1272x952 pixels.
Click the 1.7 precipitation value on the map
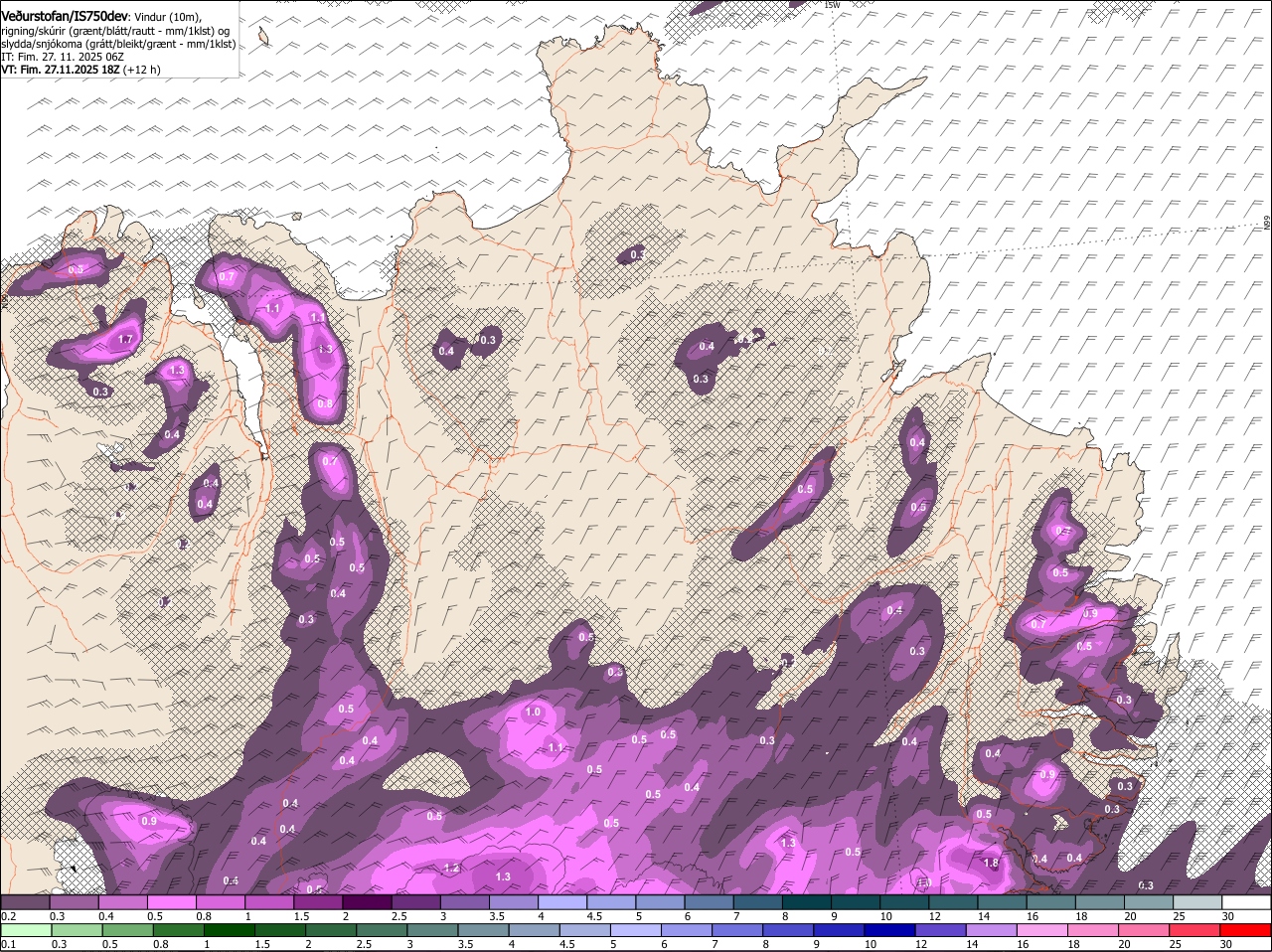point(125,340)
